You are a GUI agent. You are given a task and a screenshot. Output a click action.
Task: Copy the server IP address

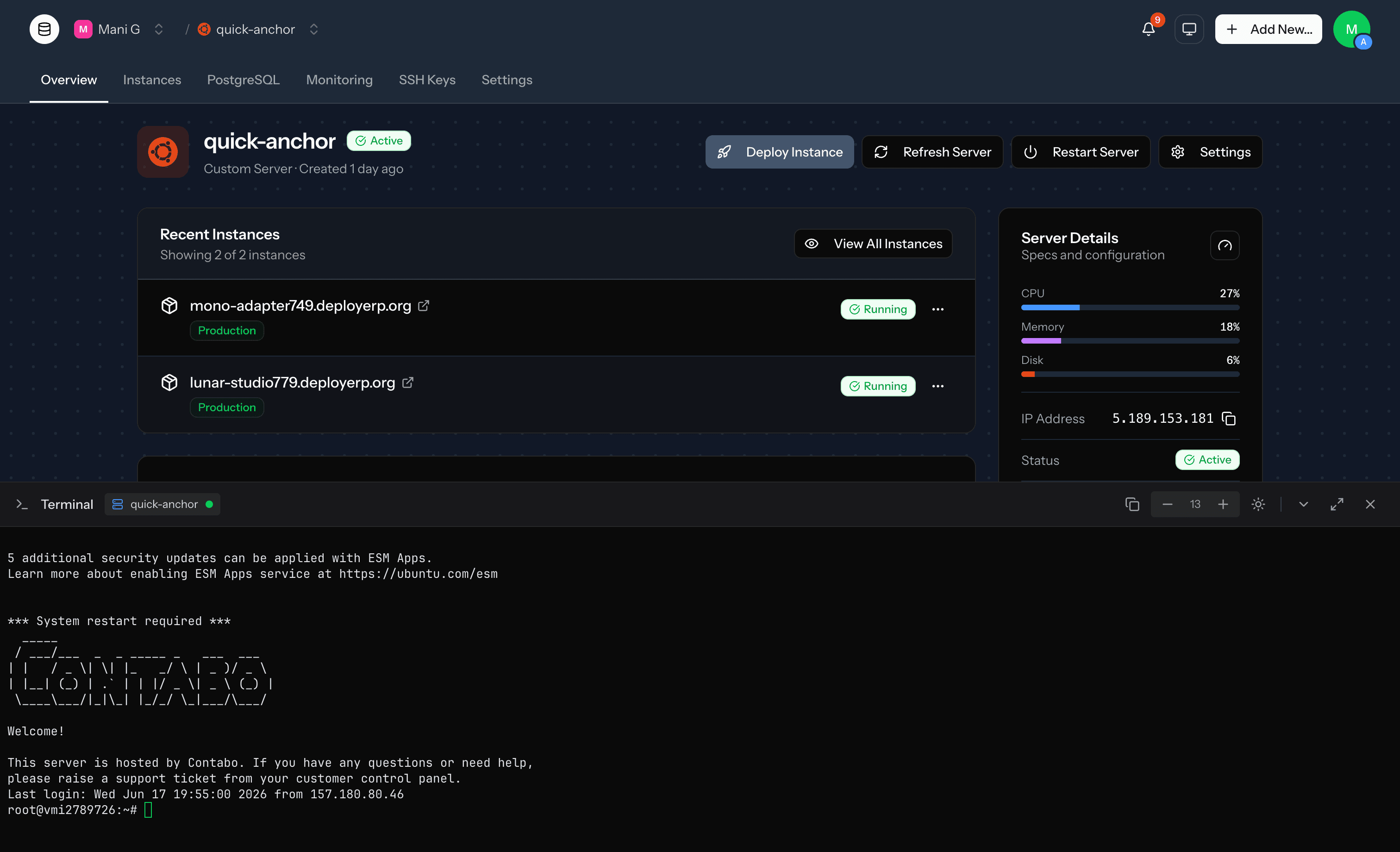tap(1229, 419)
